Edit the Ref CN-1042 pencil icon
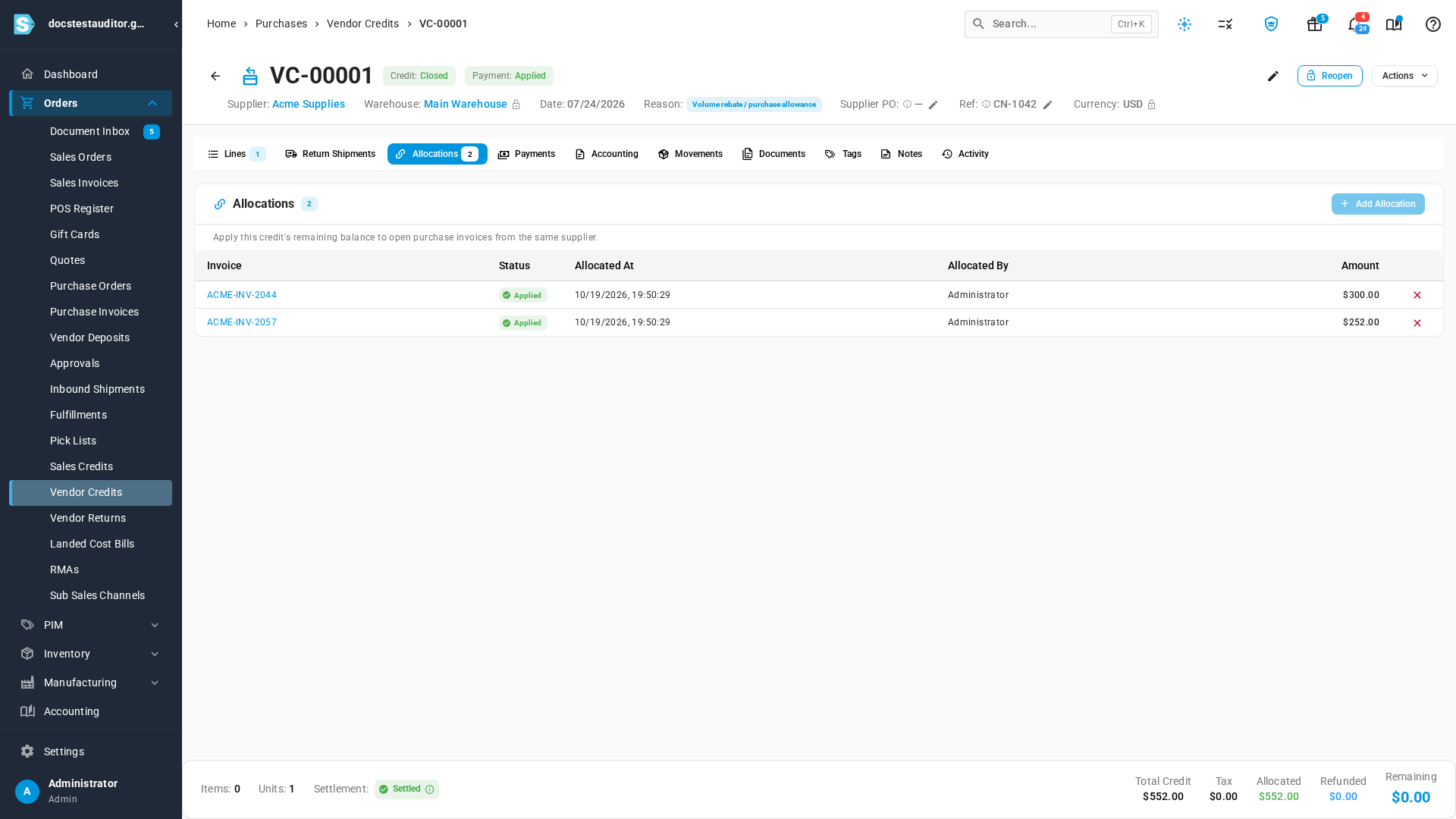This screenshot has height=819, width=1456. tap(1048, 105)
